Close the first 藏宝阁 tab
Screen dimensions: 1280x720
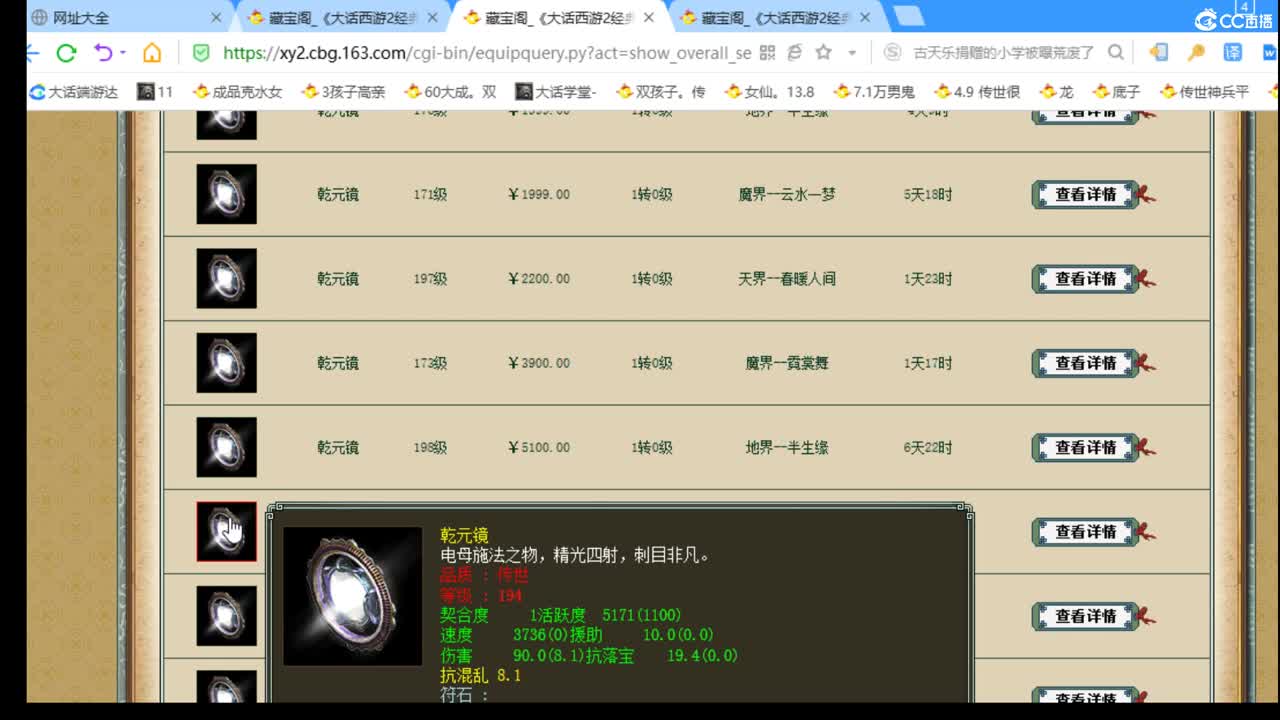coord(432,18)
